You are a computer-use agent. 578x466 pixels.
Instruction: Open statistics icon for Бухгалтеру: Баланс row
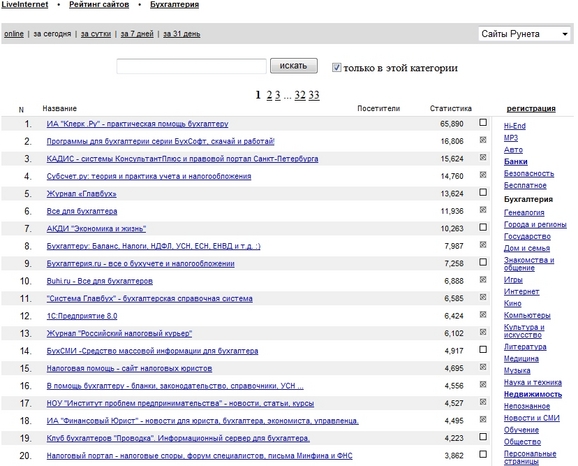point(483,245)
